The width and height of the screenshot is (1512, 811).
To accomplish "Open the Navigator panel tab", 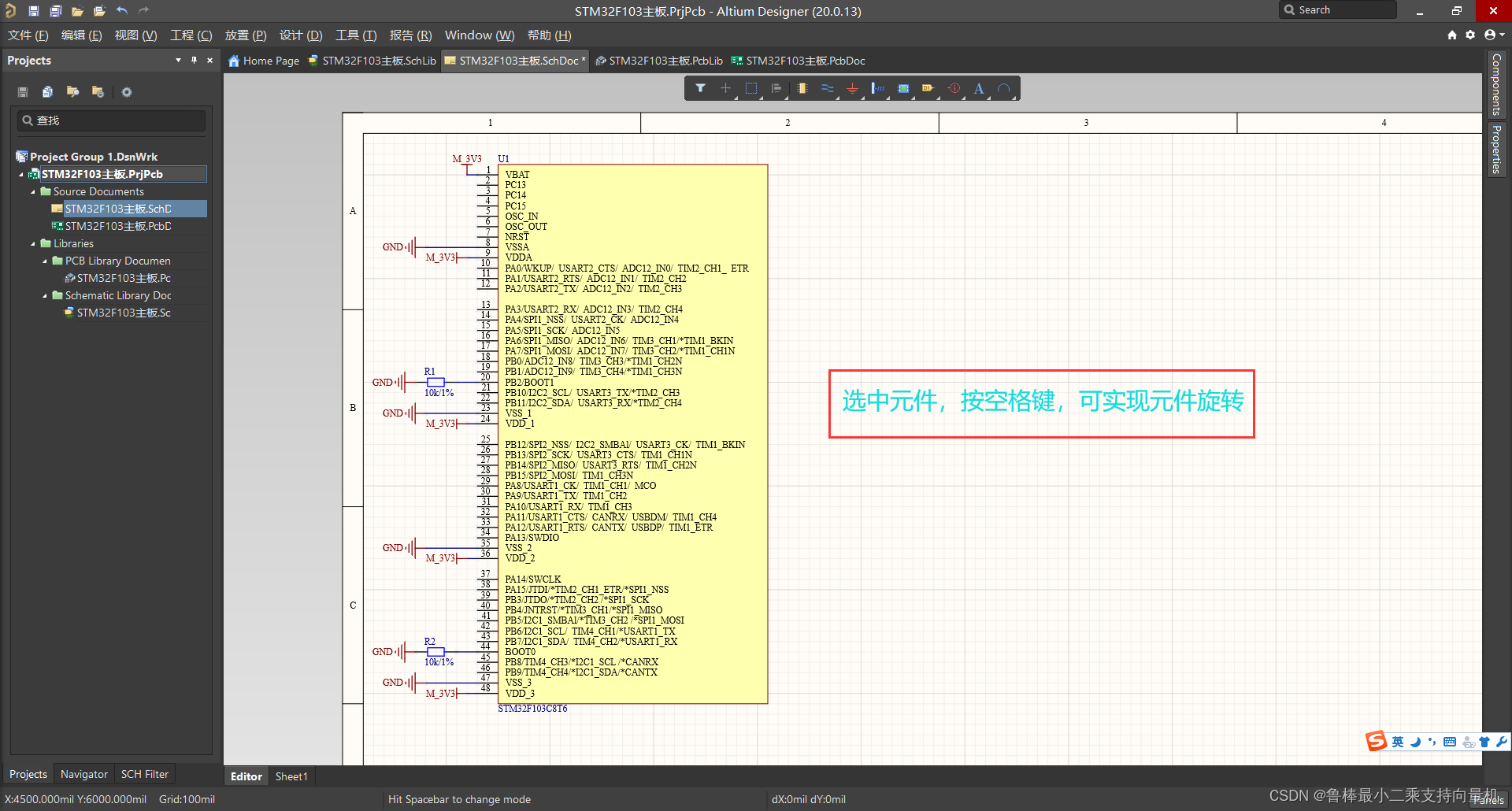I will click(x=83, y=774).
